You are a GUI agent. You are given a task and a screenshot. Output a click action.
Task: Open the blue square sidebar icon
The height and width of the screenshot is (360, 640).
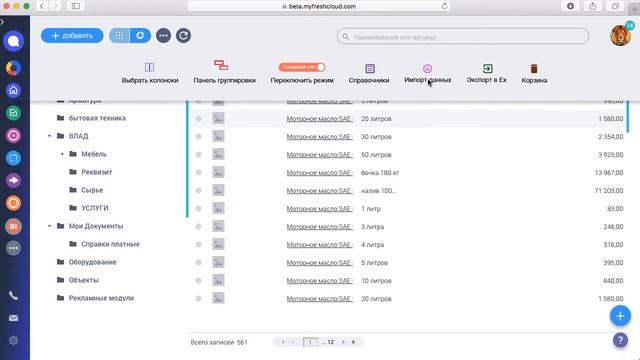tap(13, 158)
